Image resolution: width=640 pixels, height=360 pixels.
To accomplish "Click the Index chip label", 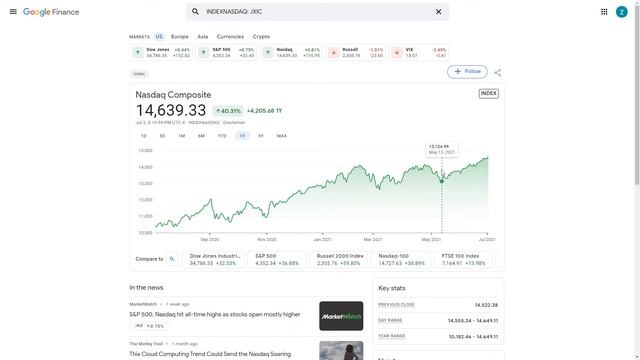I will (x=139, y=74).
